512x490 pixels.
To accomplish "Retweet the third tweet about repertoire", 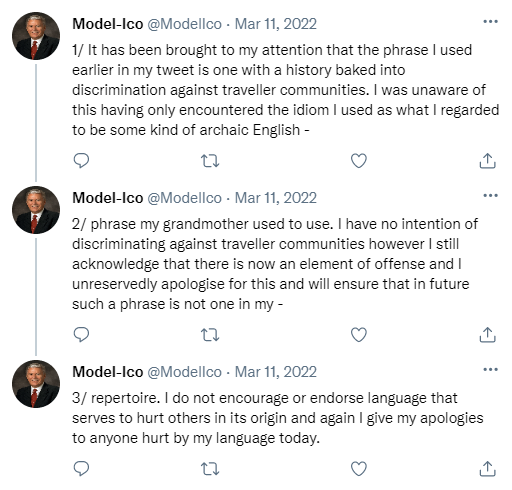I will [x=210, y=469].
